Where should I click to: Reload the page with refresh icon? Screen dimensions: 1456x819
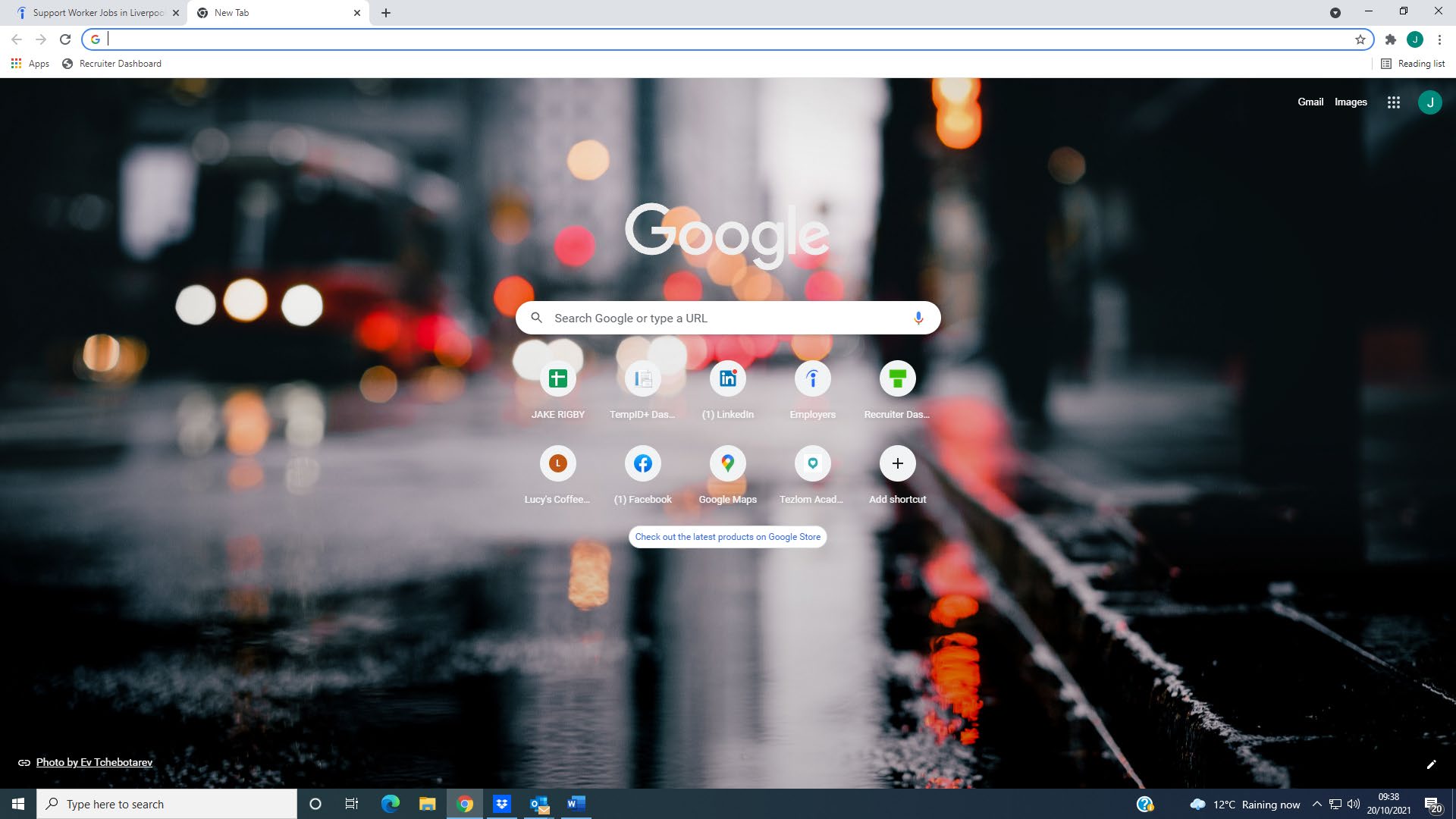65,39
